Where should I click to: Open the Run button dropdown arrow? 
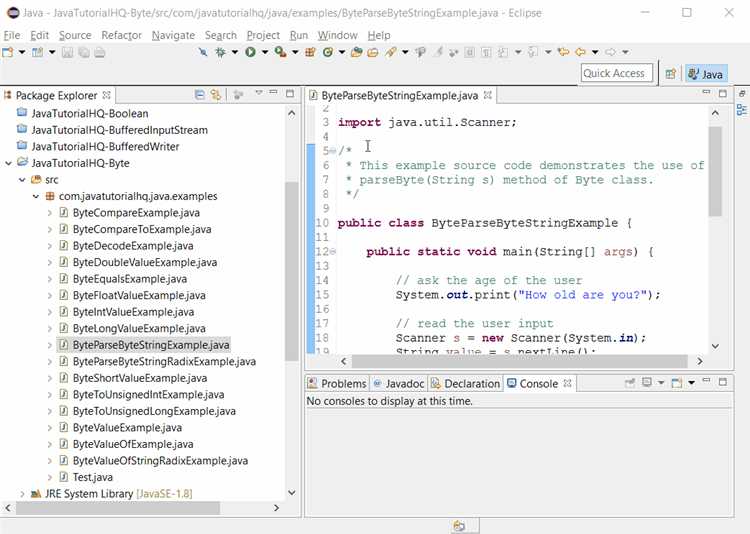coord(265,52)
